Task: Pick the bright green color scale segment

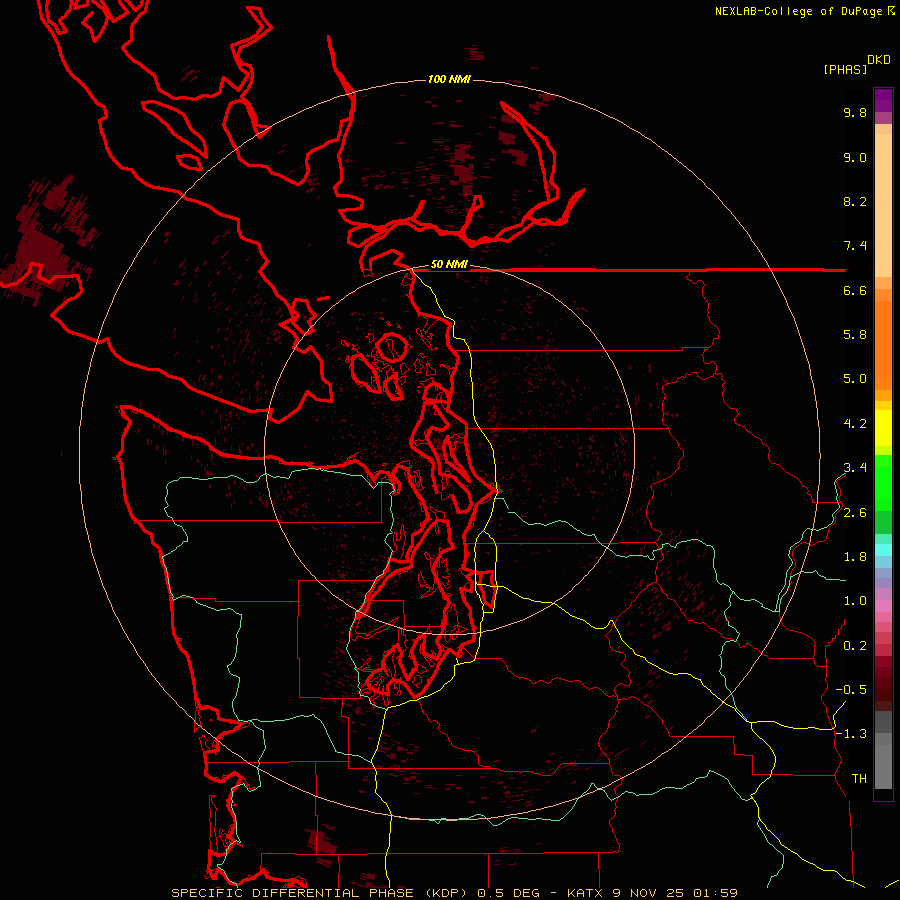Action: (x=883, y=482)
